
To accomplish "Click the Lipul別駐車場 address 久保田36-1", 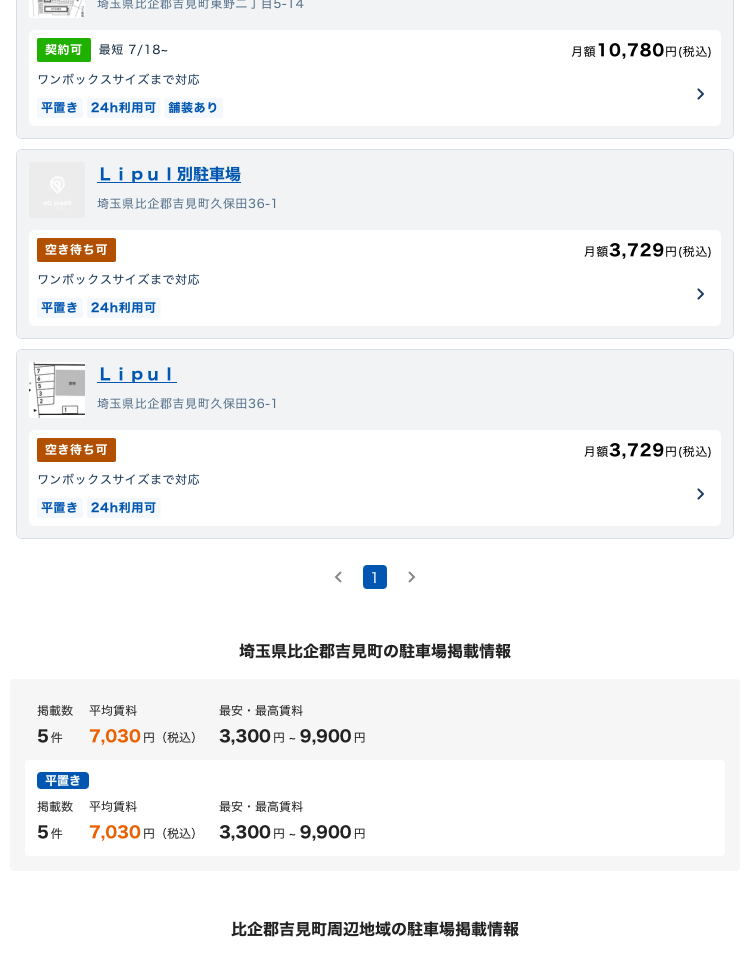I will coord(187,204).
